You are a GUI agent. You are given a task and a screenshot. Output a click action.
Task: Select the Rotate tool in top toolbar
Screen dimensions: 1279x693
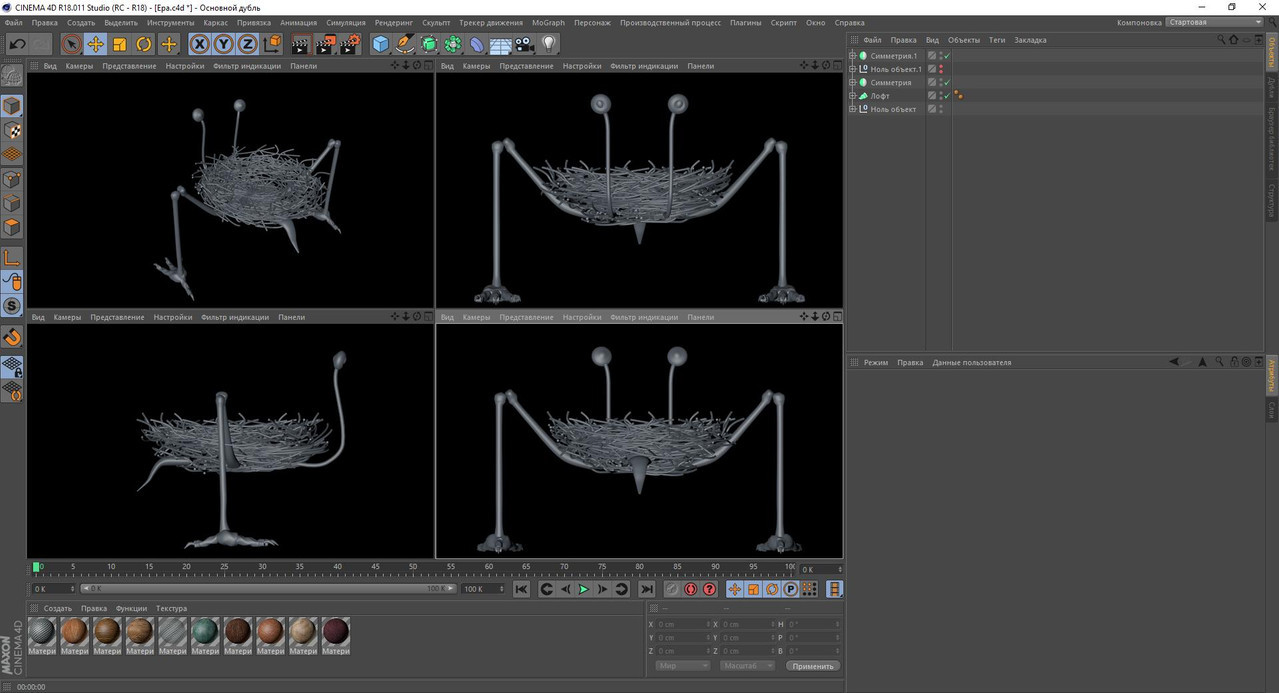pyautogui.click(x=144, y=44)
